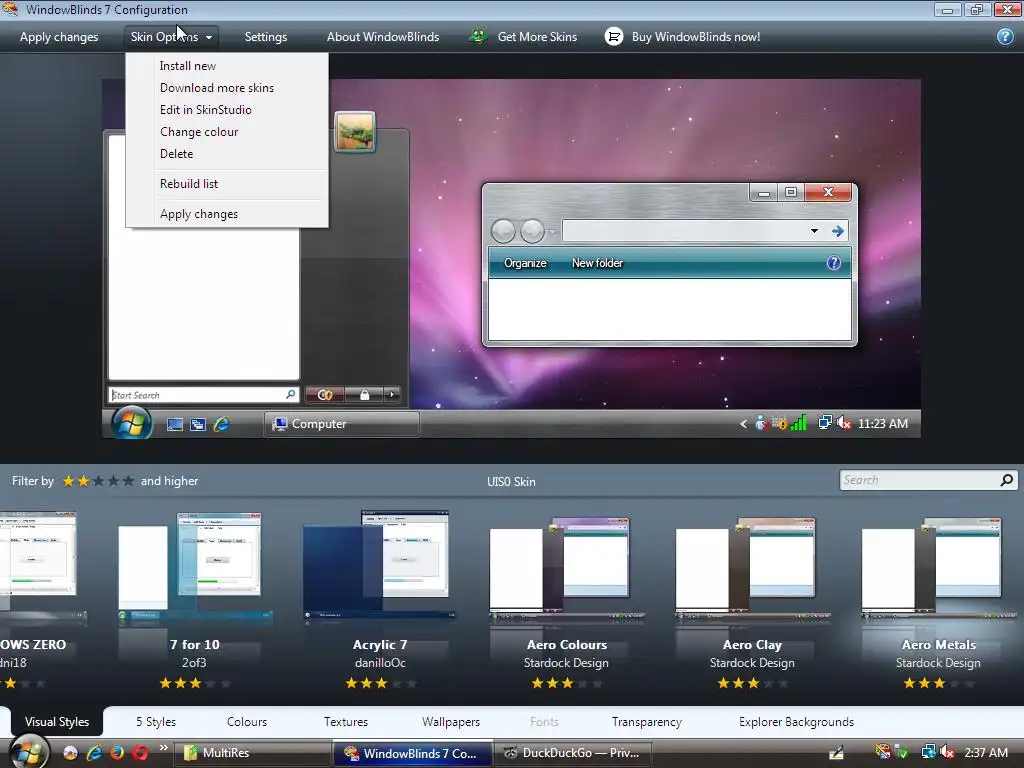This screenshot has width=1024, height=768.
Task: Expand the quick launch overflow chevron
Action: point(163,748)
